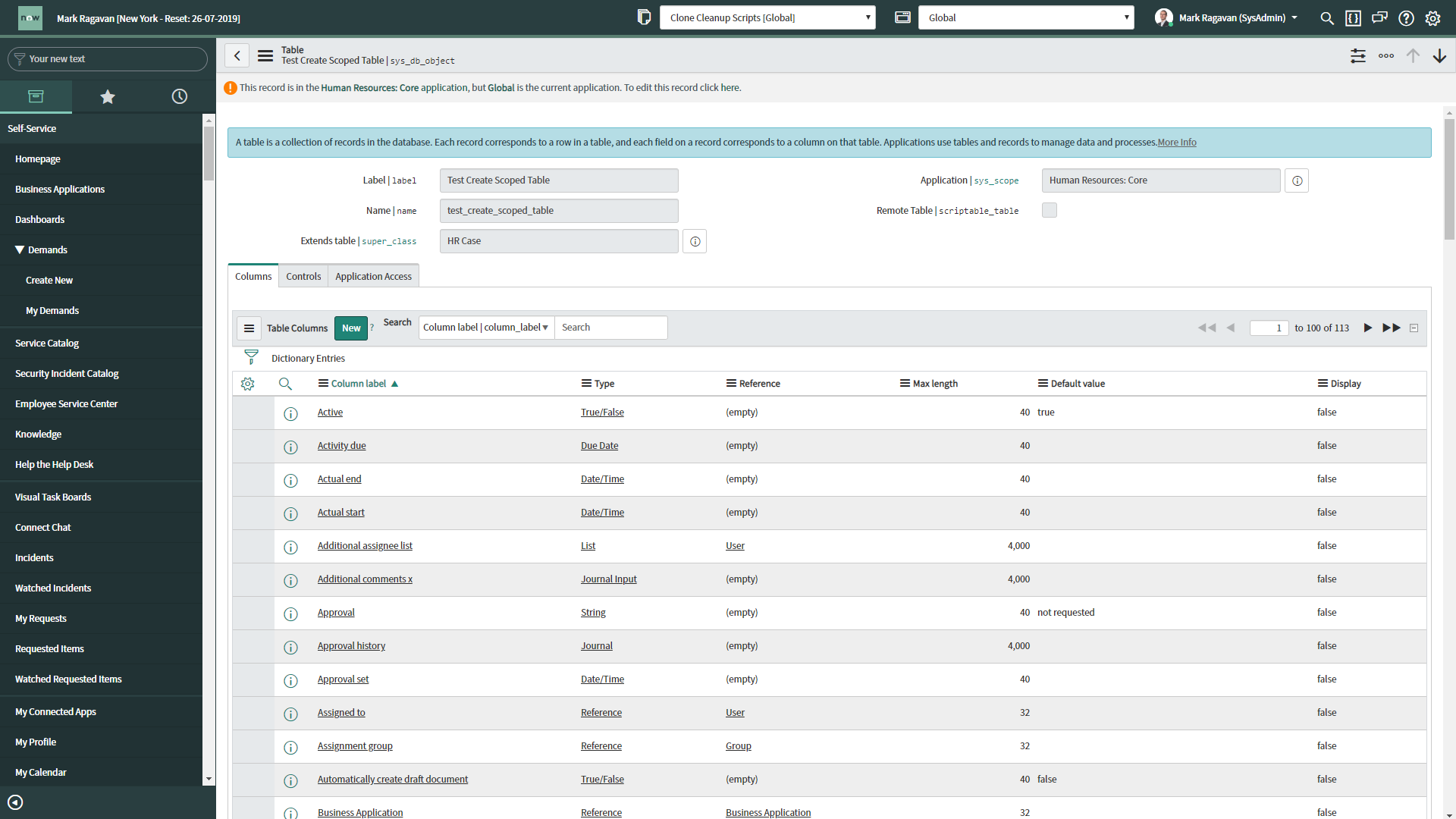
Task: Preview the Active row info icon
Action: (x=290, y=413)
